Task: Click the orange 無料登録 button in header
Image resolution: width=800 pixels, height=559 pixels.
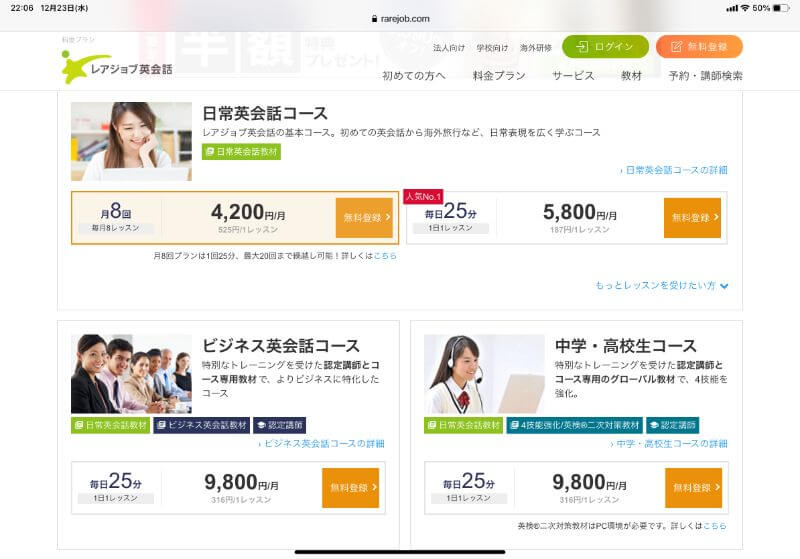Action: (x=699, y=47)
